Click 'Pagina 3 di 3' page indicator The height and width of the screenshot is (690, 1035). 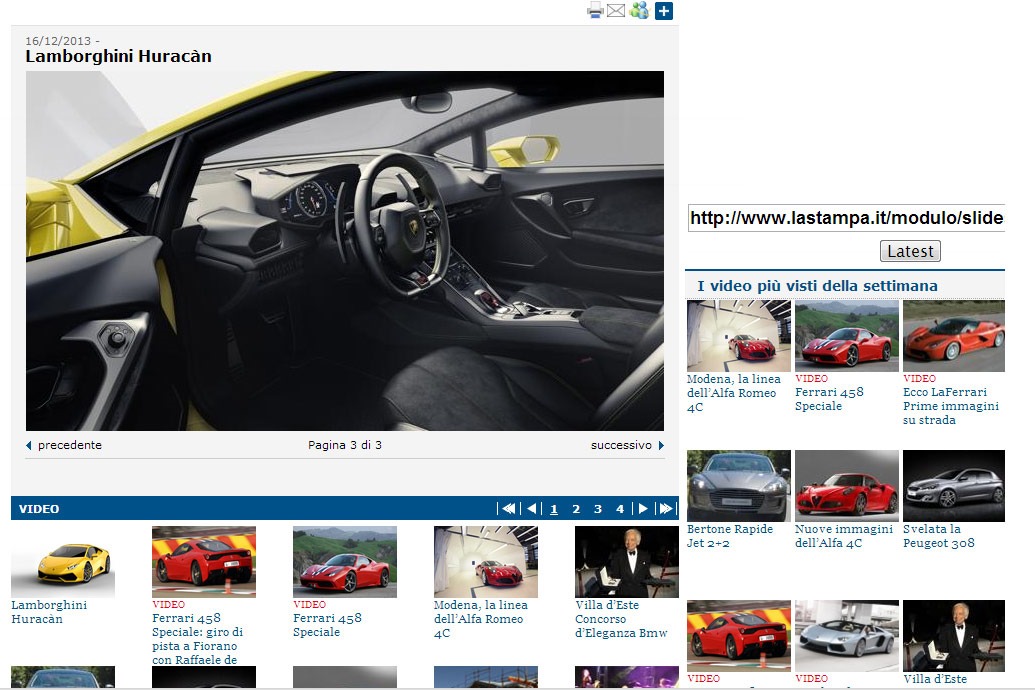tap(345, 445)
